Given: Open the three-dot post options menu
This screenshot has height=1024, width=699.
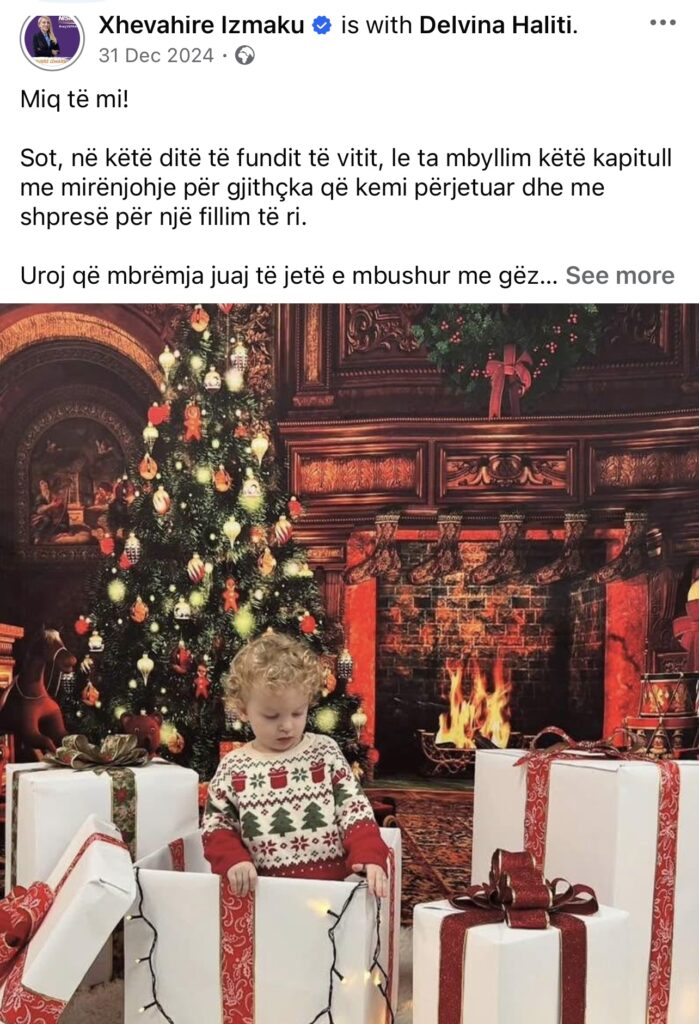Looking at the screenshot, I should coord(662,23).
